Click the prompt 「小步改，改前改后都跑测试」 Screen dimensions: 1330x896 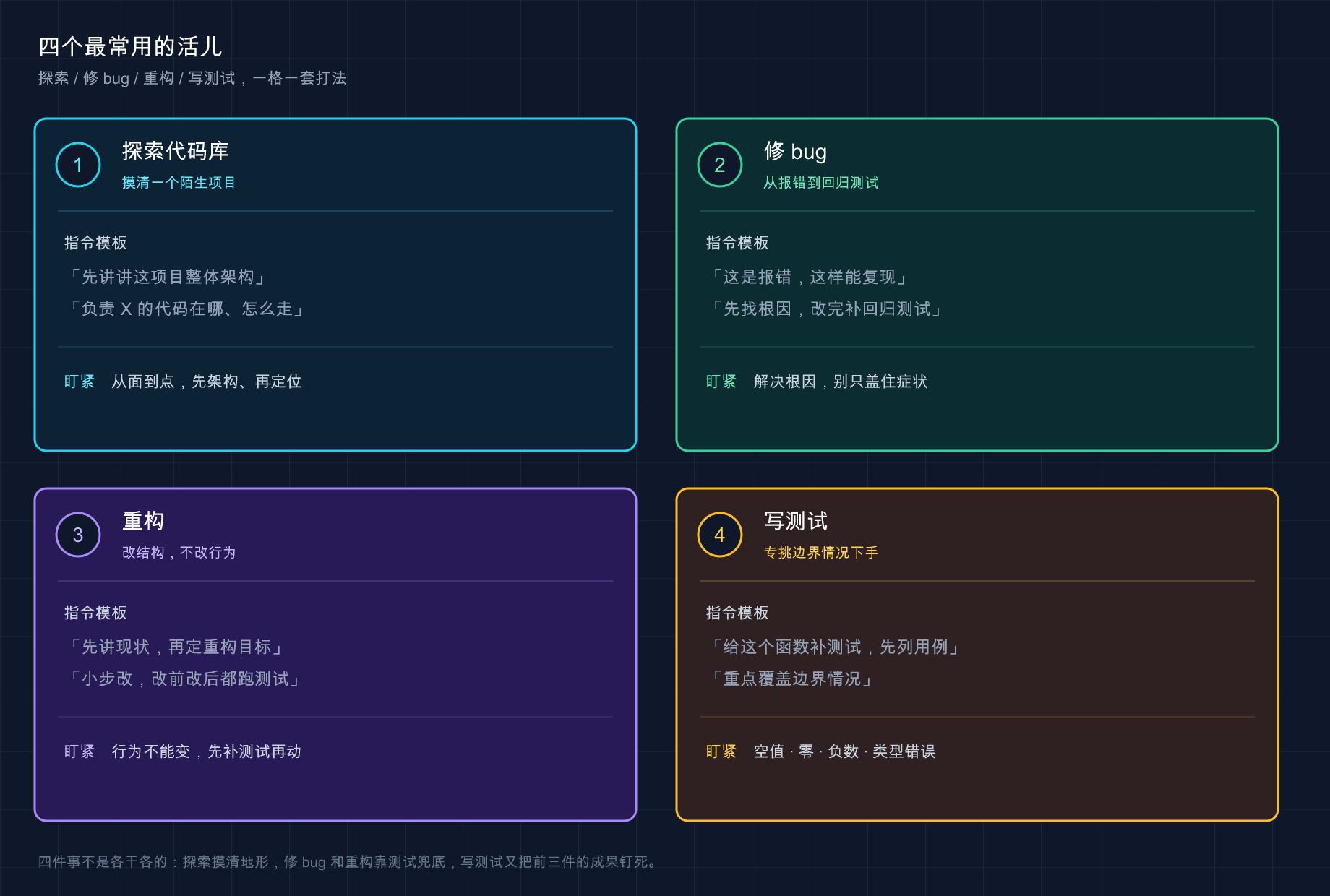click(185, 679)
